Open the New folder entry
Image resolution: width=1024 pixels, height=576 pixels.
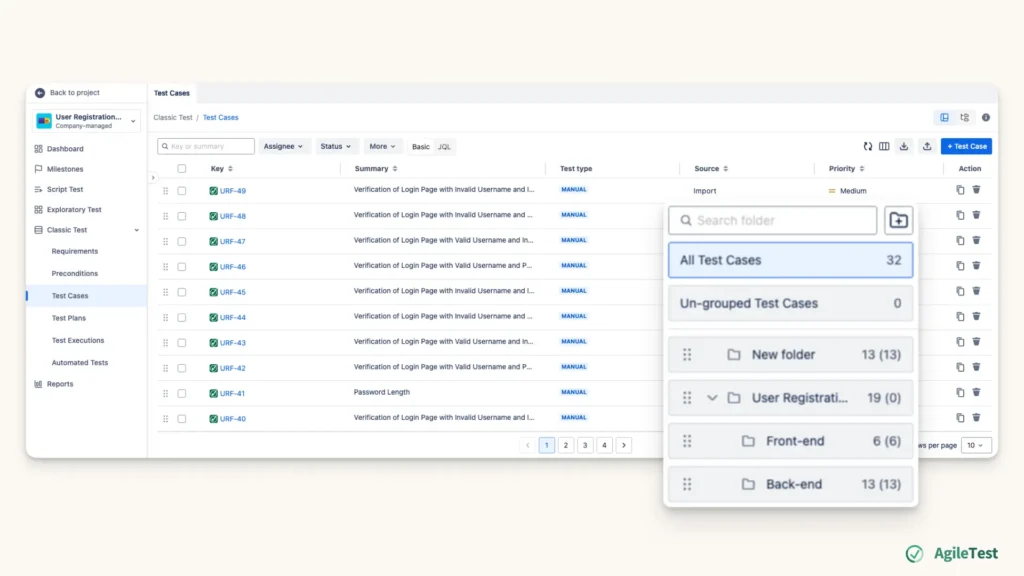pos(791,355)
